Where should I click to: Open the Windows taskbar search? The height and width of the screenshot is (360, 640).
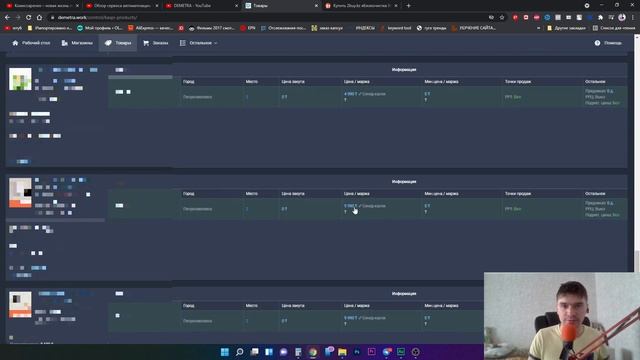coord(240,352)
